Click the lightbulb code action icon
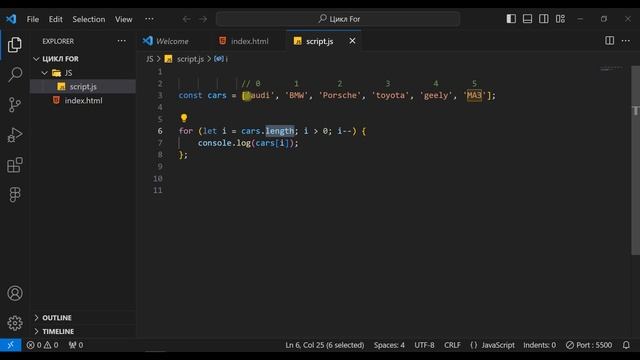 (184, 118)
